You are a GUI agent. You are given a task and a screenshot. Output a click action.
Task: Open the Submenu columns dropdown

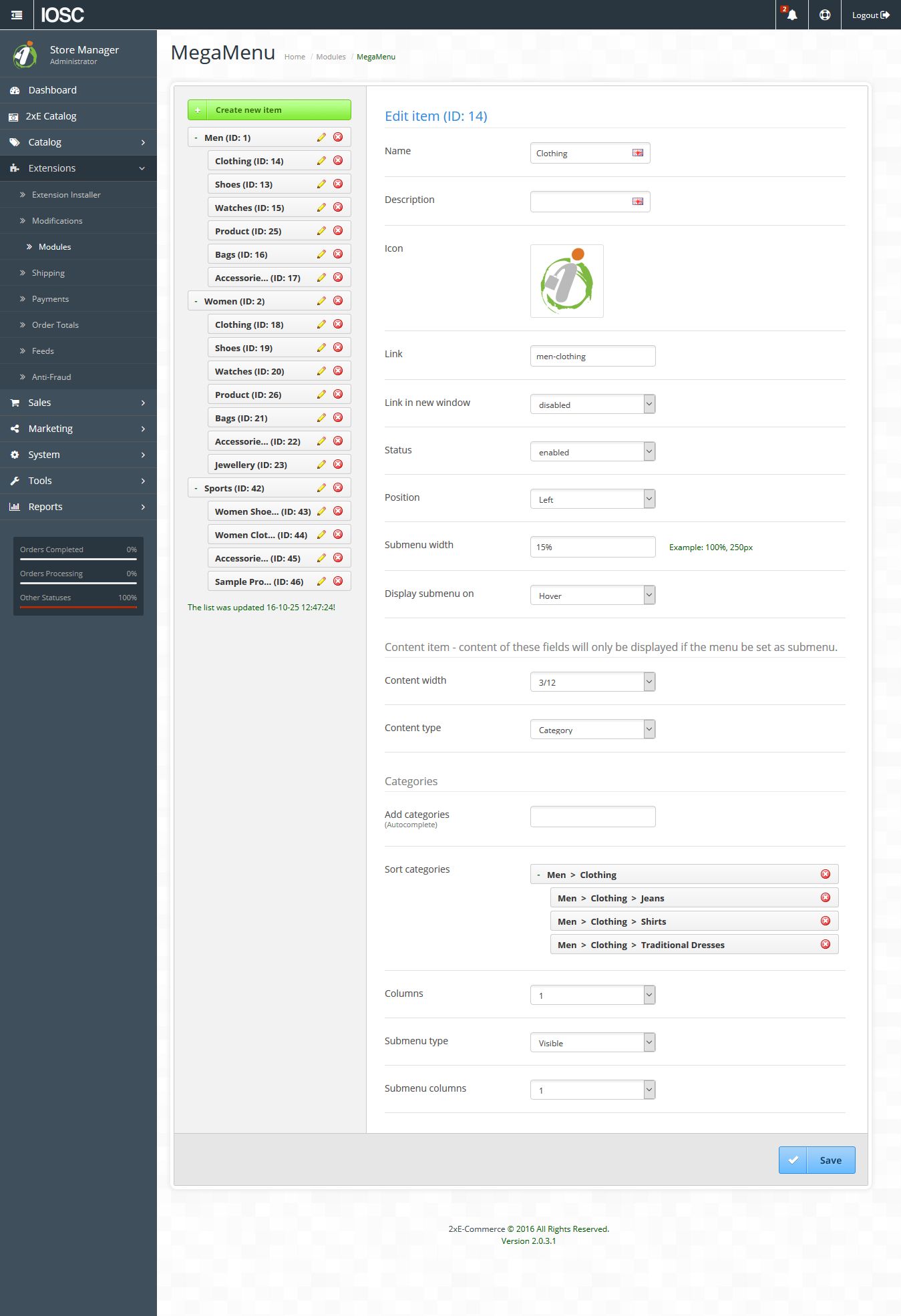pyautogui.click(x=592, y=1090)
